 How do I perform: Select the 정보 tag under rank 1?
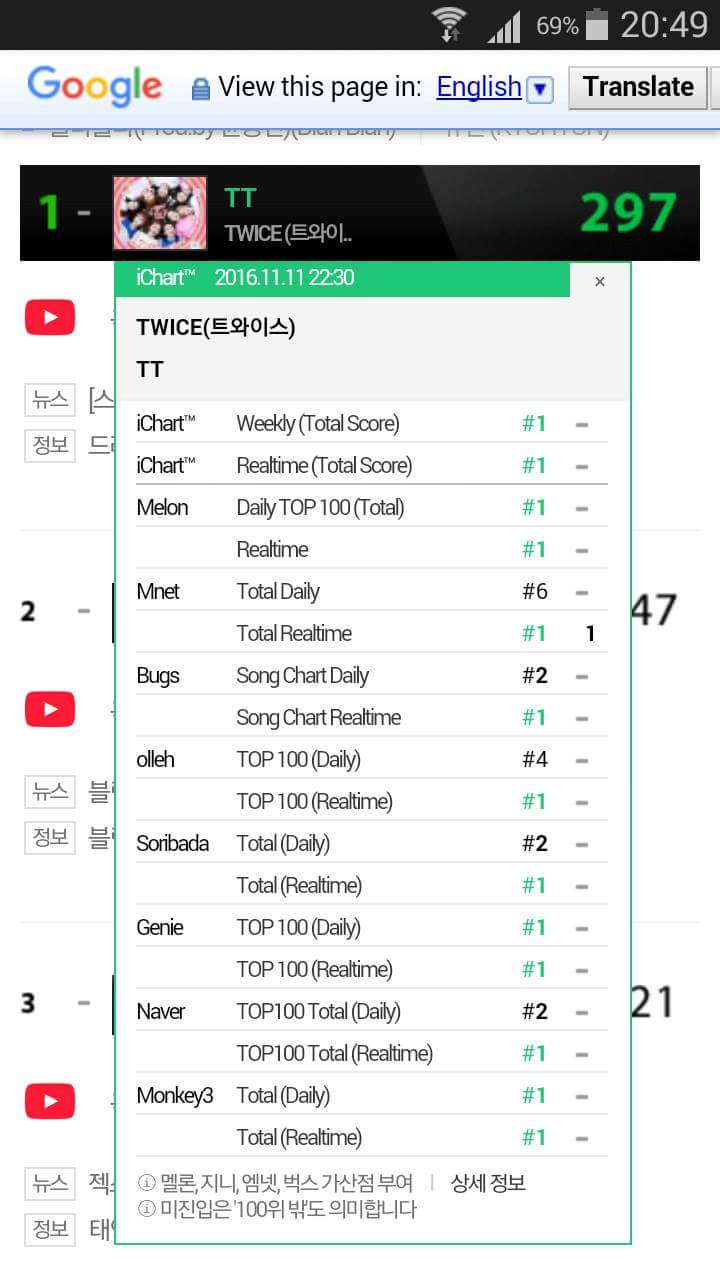50,446
